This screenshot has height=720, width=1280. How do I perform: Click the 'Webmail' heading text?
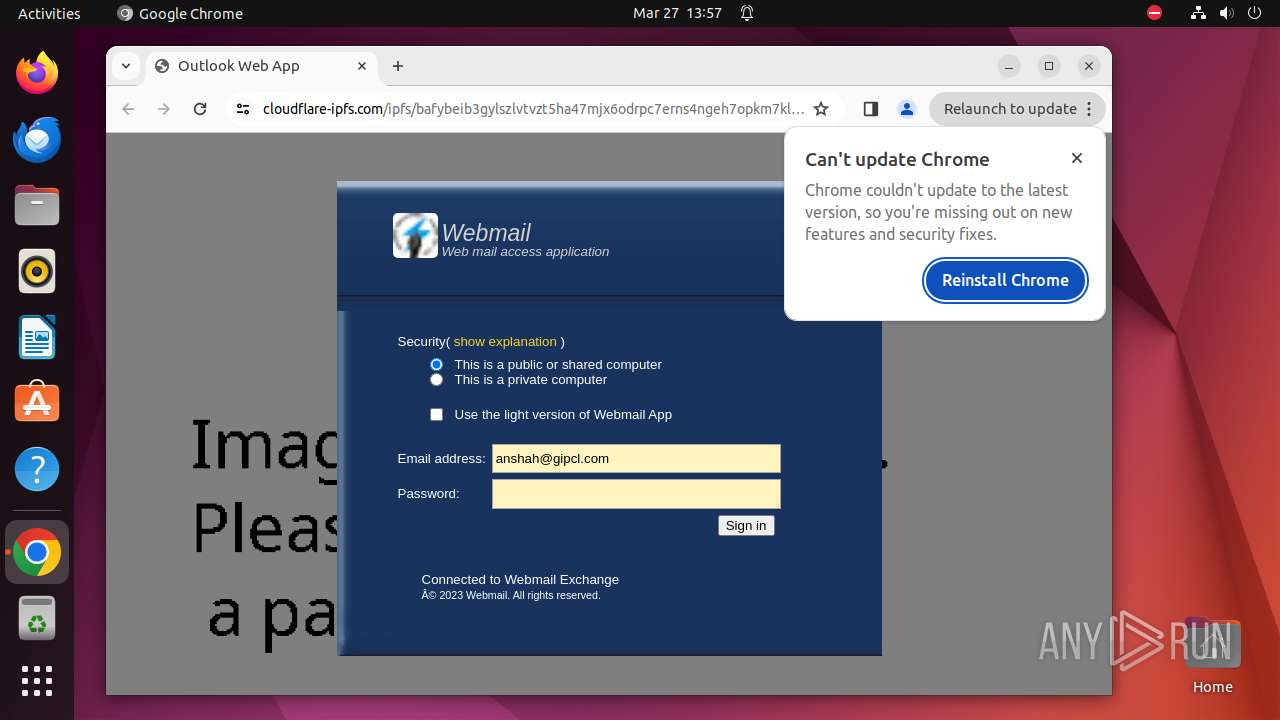pos(486,233)
